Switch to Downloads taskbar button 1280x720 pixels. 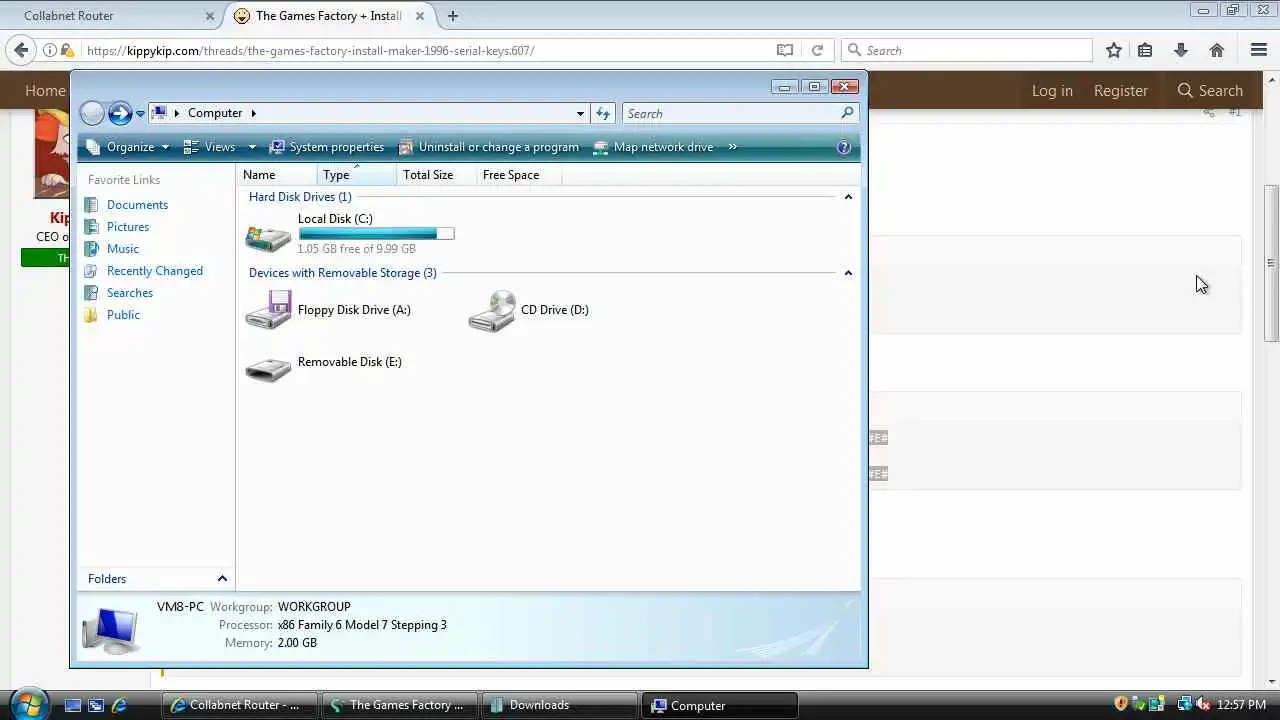point(558,705)
